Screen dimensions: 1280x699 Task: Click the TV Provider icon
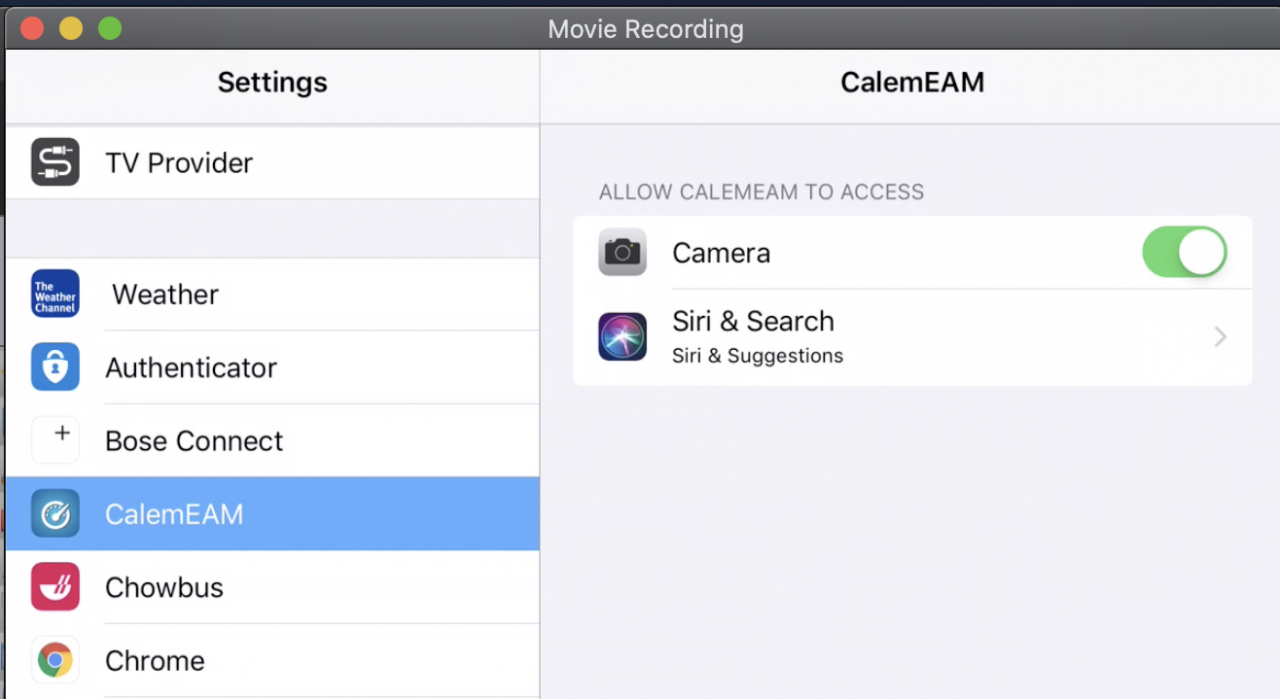point(55,162)
